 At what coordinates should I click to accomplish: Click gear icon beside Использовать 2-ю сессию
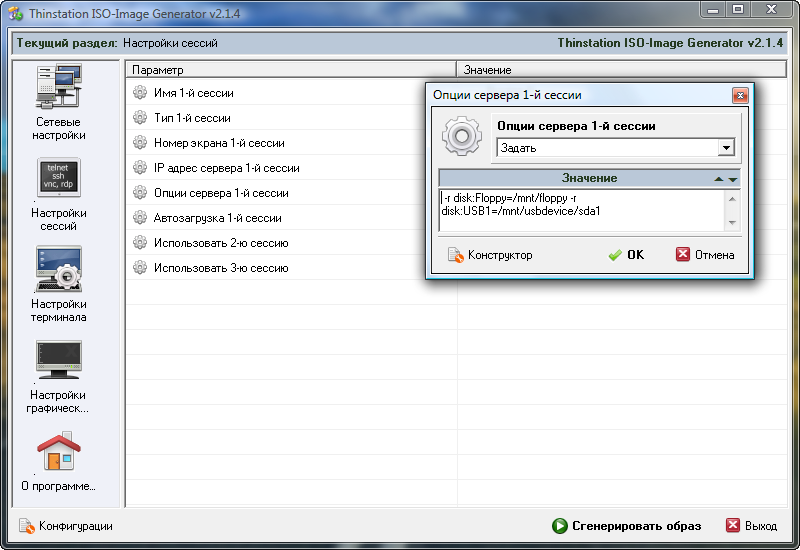pos(140,242)
